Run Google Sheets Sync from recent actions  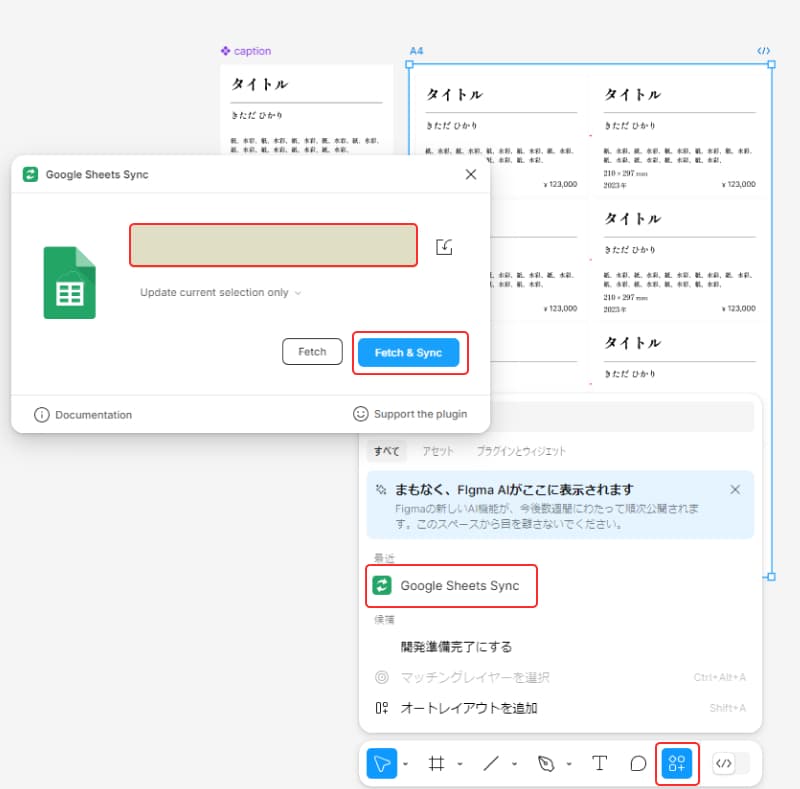[452, 586]
